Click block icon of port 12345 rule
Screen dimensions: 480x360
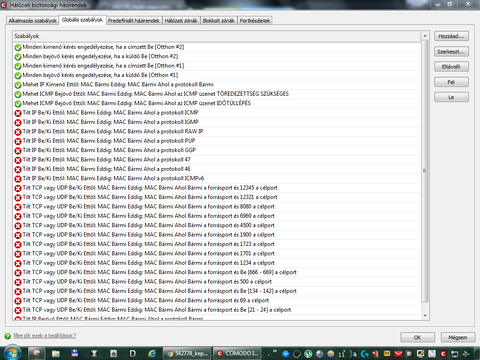(x=18, y=188)
